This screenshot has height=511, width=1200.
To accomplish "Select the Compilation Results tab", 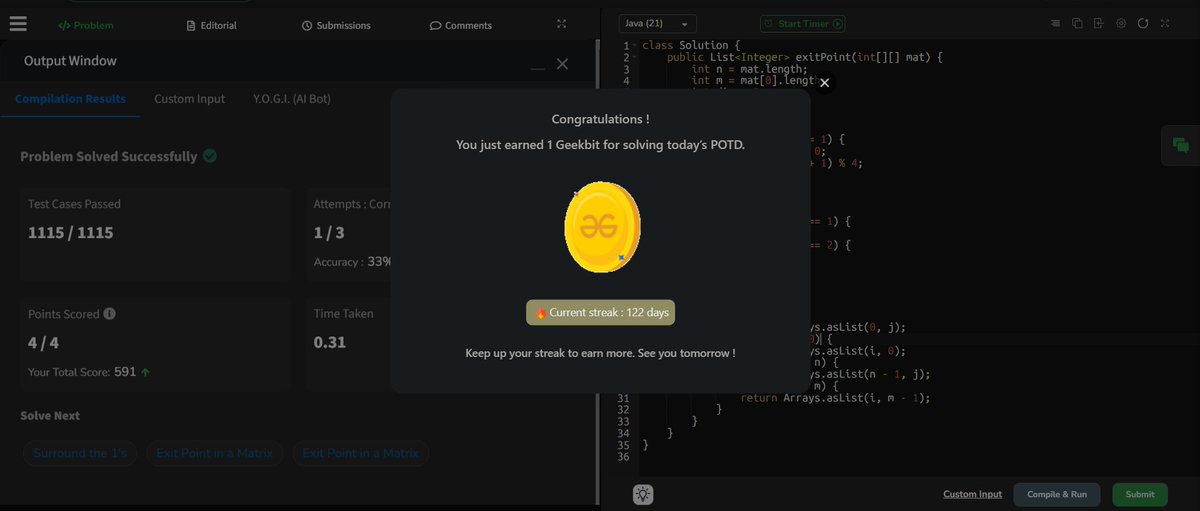I will click(70, 99).
